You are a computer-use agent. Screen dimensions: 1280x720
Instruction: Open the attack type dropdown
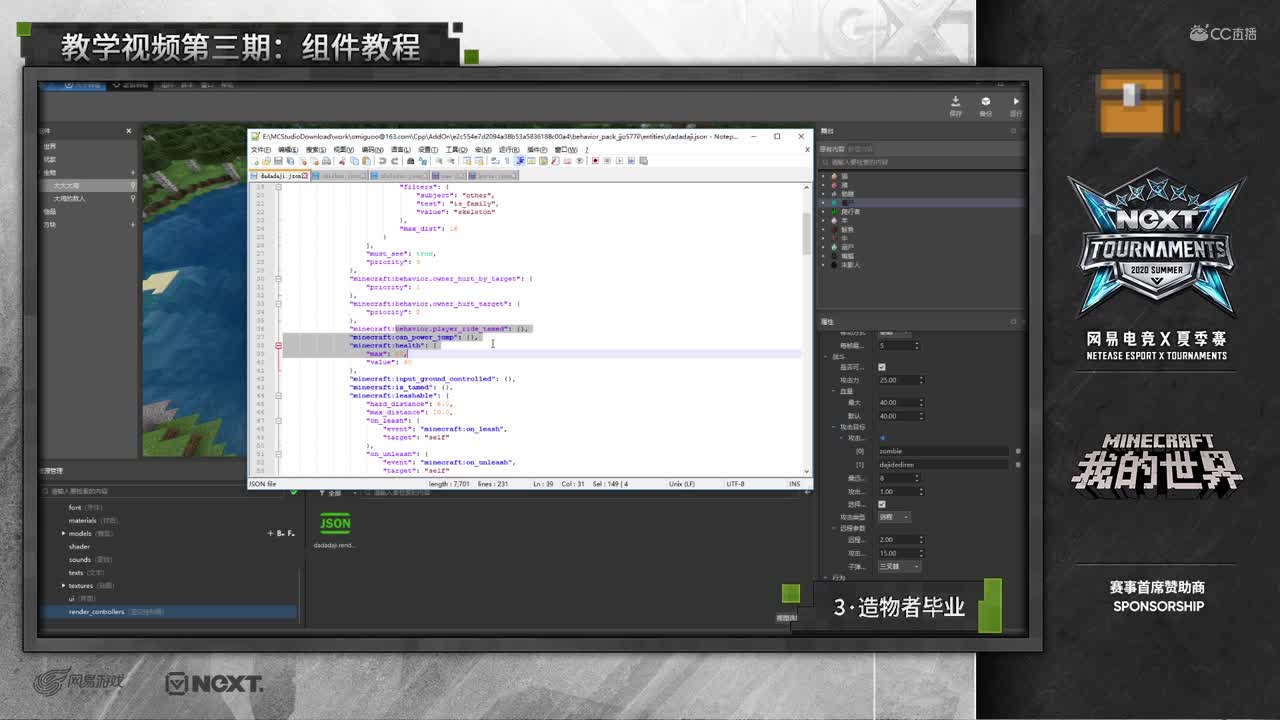click(x=893, y=517)
